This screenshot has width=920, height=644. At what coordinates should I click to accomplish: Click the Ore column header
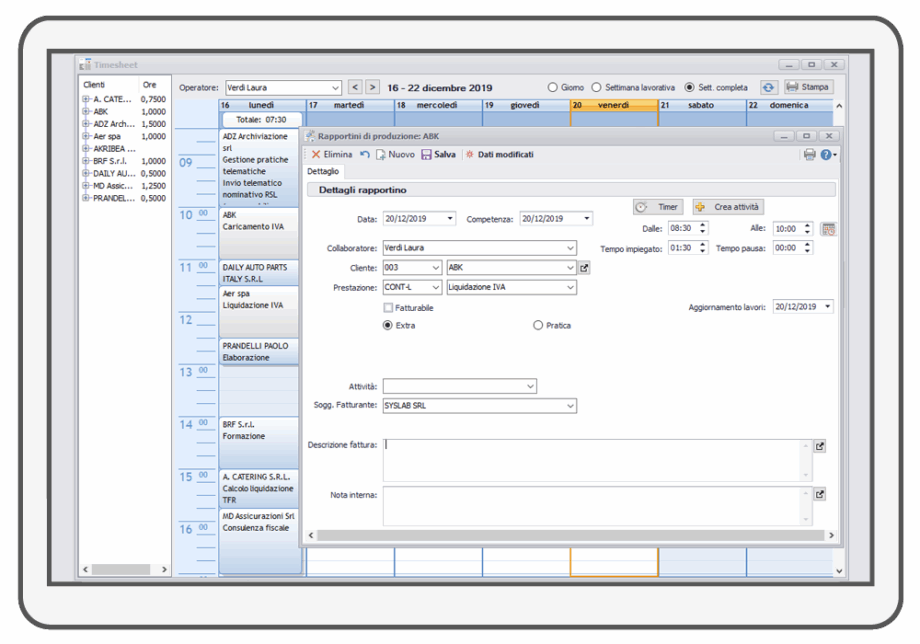(x=150, y=85)
